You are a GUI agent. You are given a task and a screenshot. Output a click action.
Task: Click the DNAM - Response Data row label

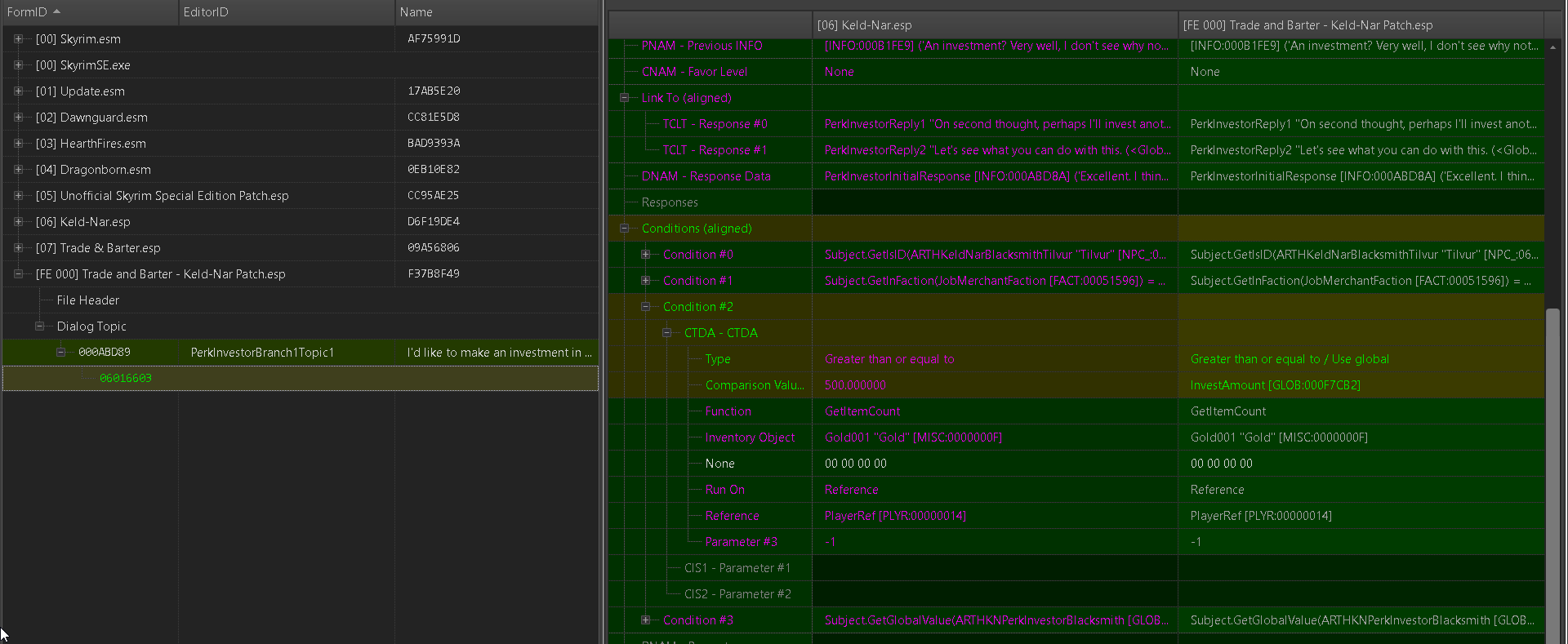[706, 176]
